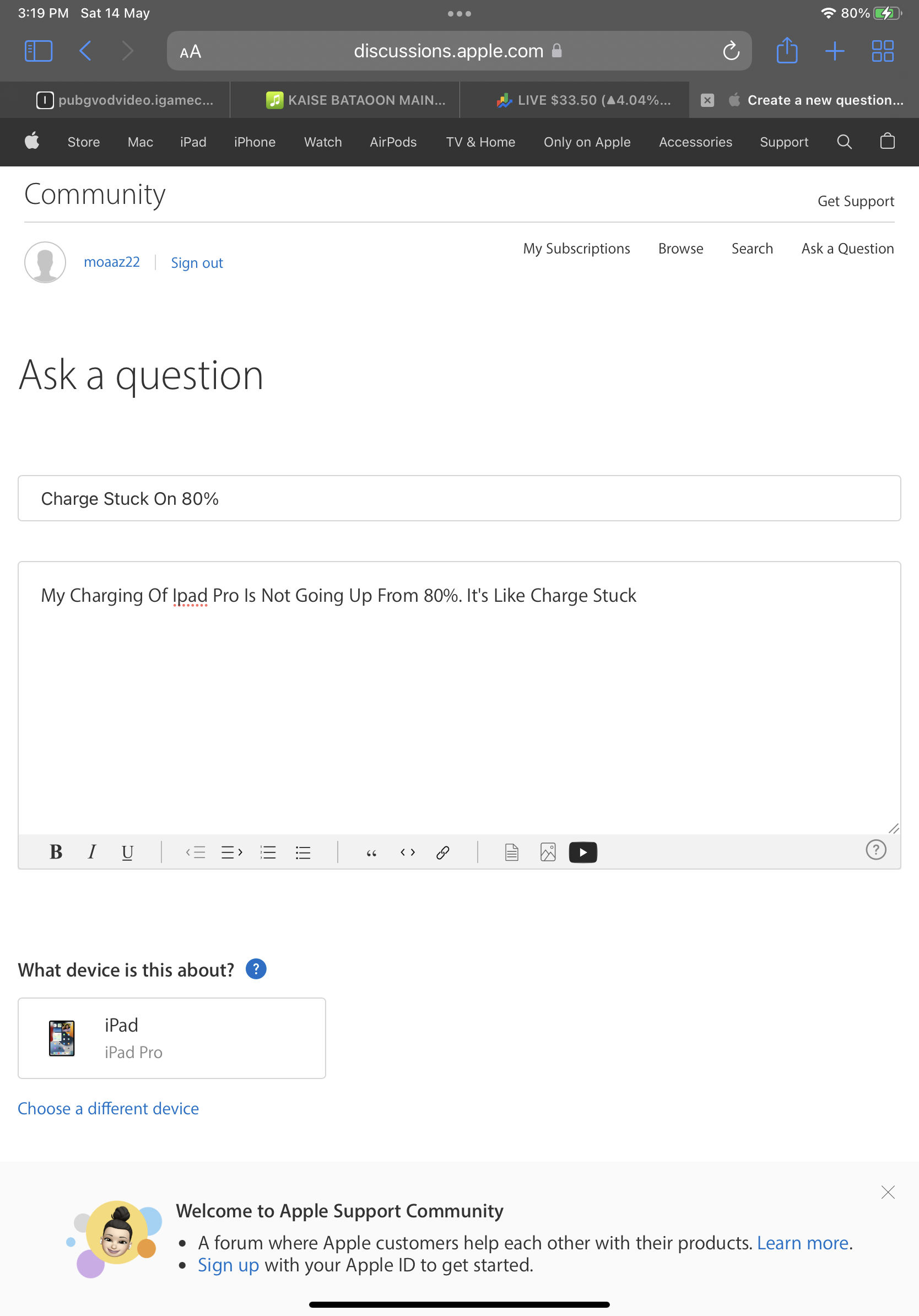
Task: Open the moaaz22 profile link
Action: tap(112, 262)
